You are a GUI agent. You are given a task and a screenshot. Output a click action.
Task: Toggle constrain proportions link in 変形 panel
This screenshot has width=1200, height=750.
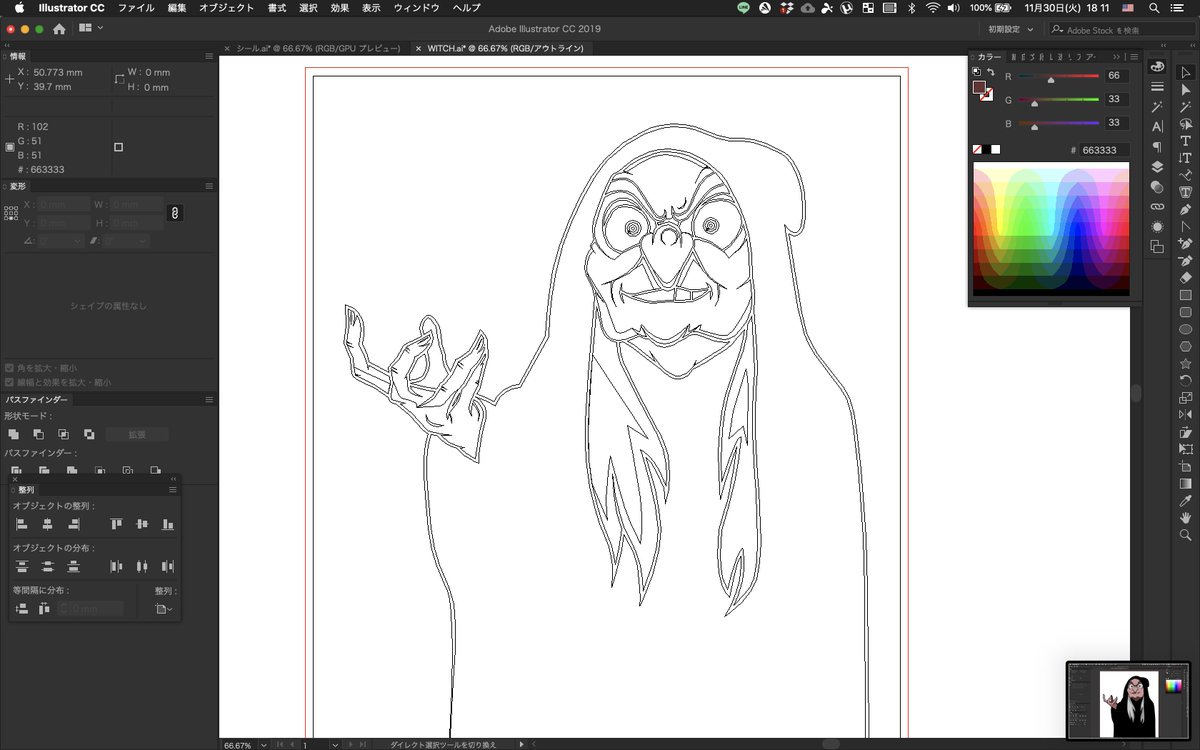173,213
